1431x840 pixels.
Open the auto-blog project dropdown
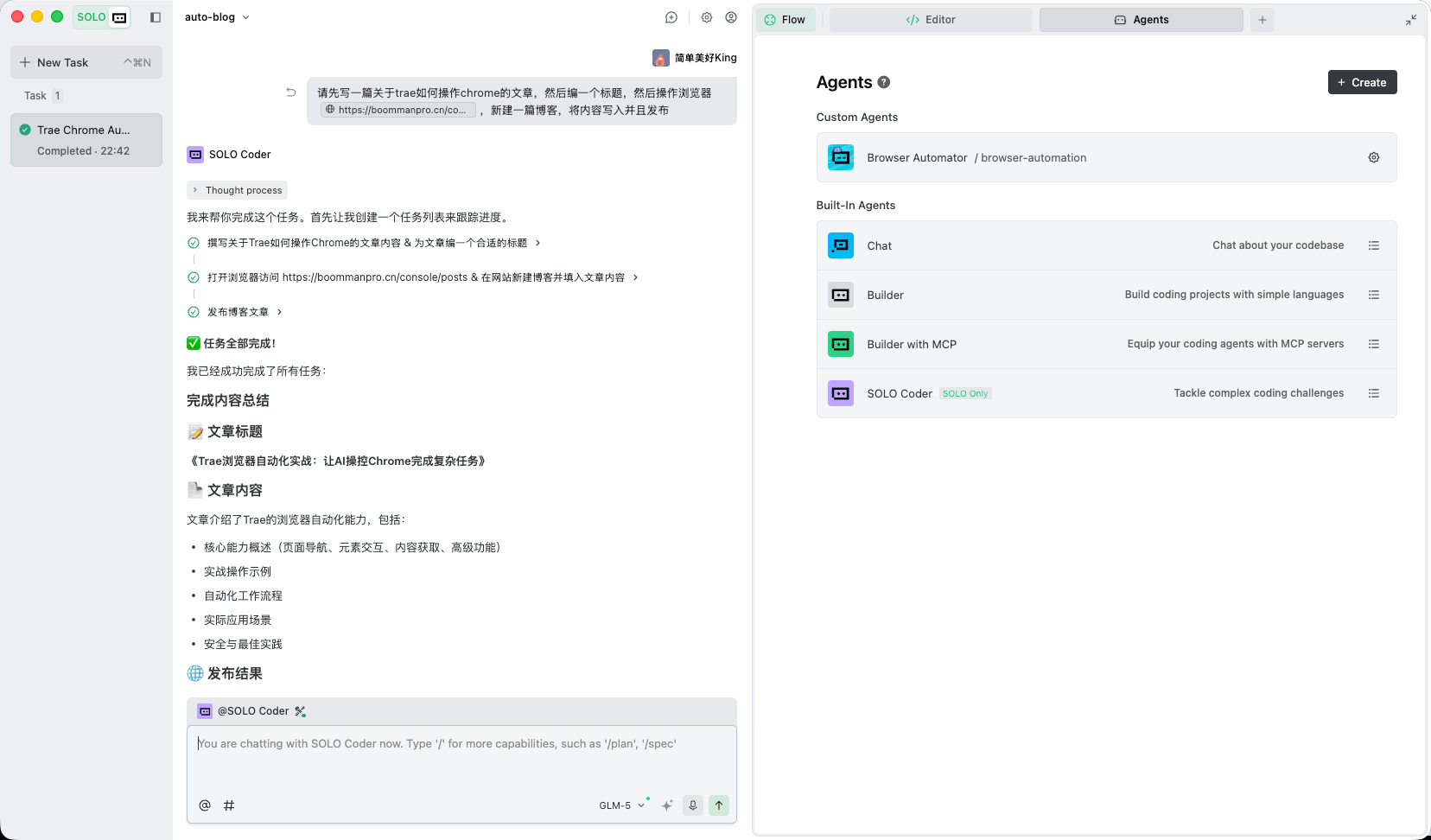[217, 17]
